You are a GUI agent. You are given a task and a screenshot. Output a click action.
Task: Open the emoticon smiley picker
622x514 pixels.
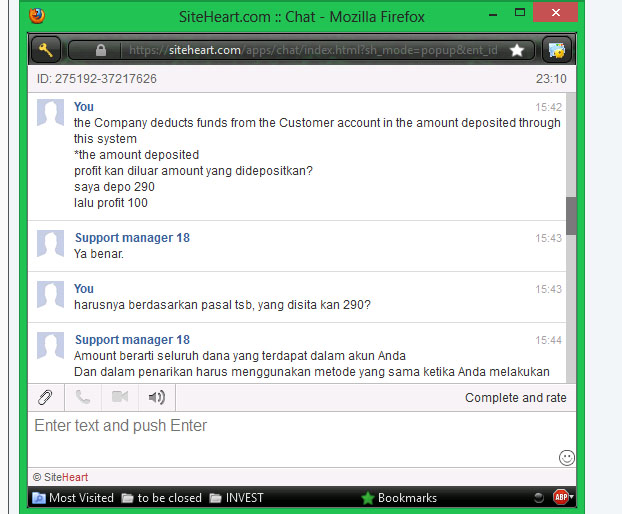pyautogui.click(x=566, y=457)
